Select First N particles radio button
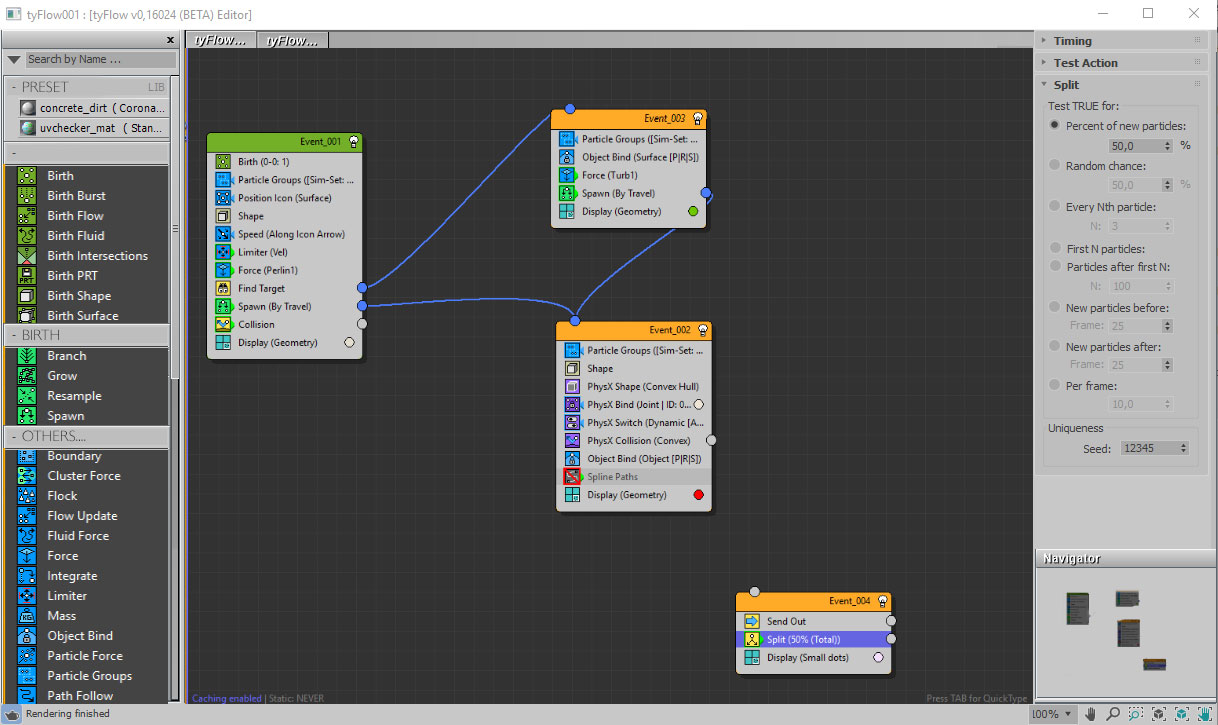Image resolution: width=1218 pixels, height=725 pixels. pyautogui.click(x=1055, y=248)
